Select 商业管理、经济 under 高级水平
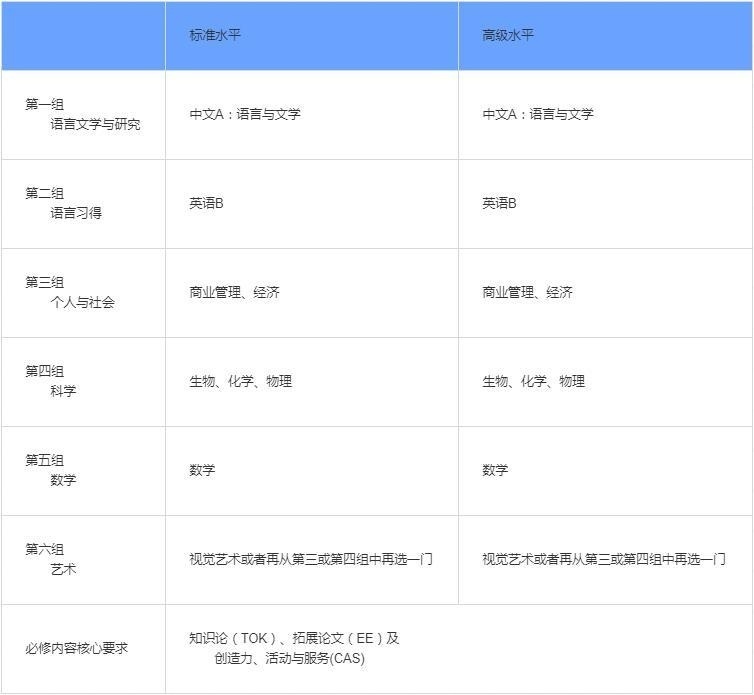This screenshot has width=754, height=695. tap(527, 292)
